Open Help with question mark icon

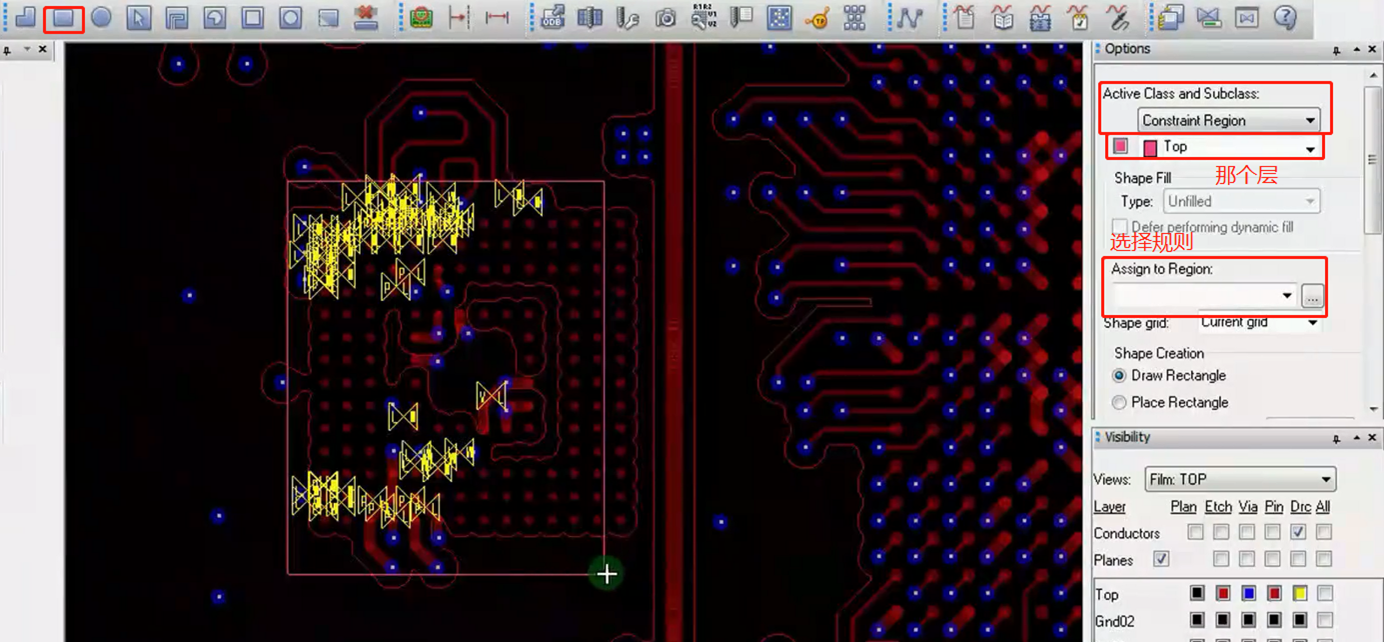(1285, 18)
